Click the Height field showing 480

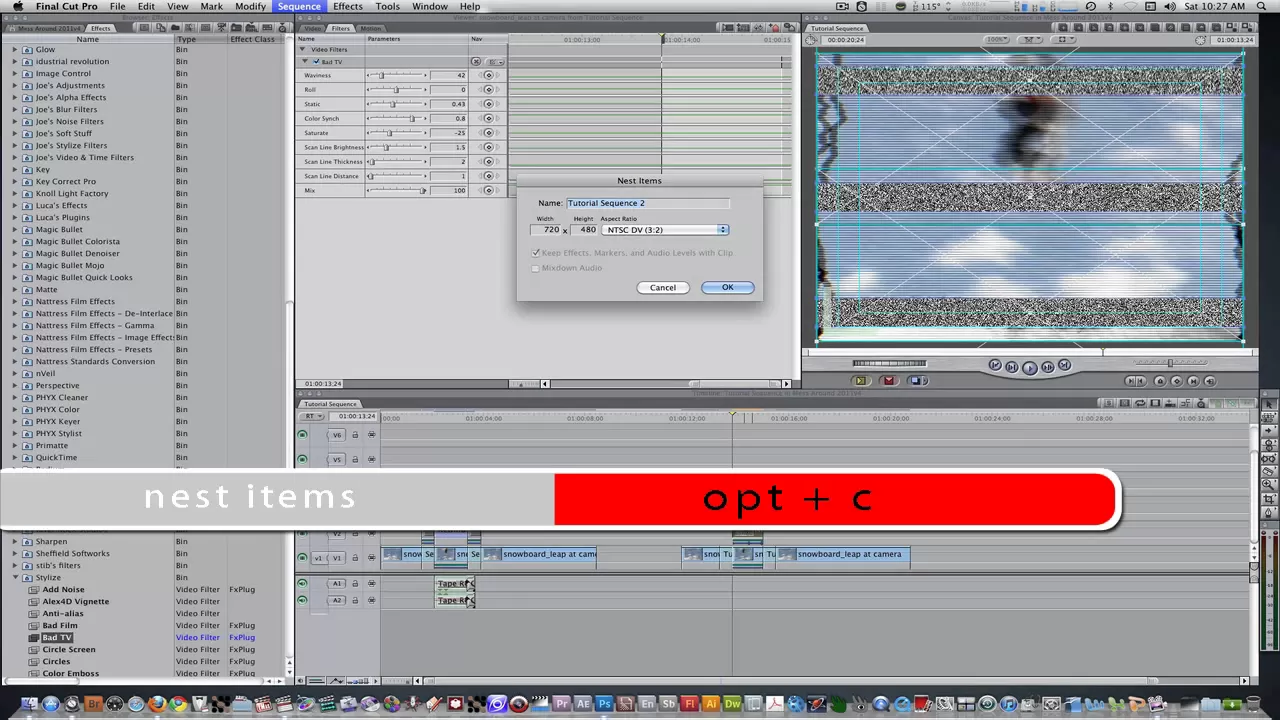click(x=584, y=230)
